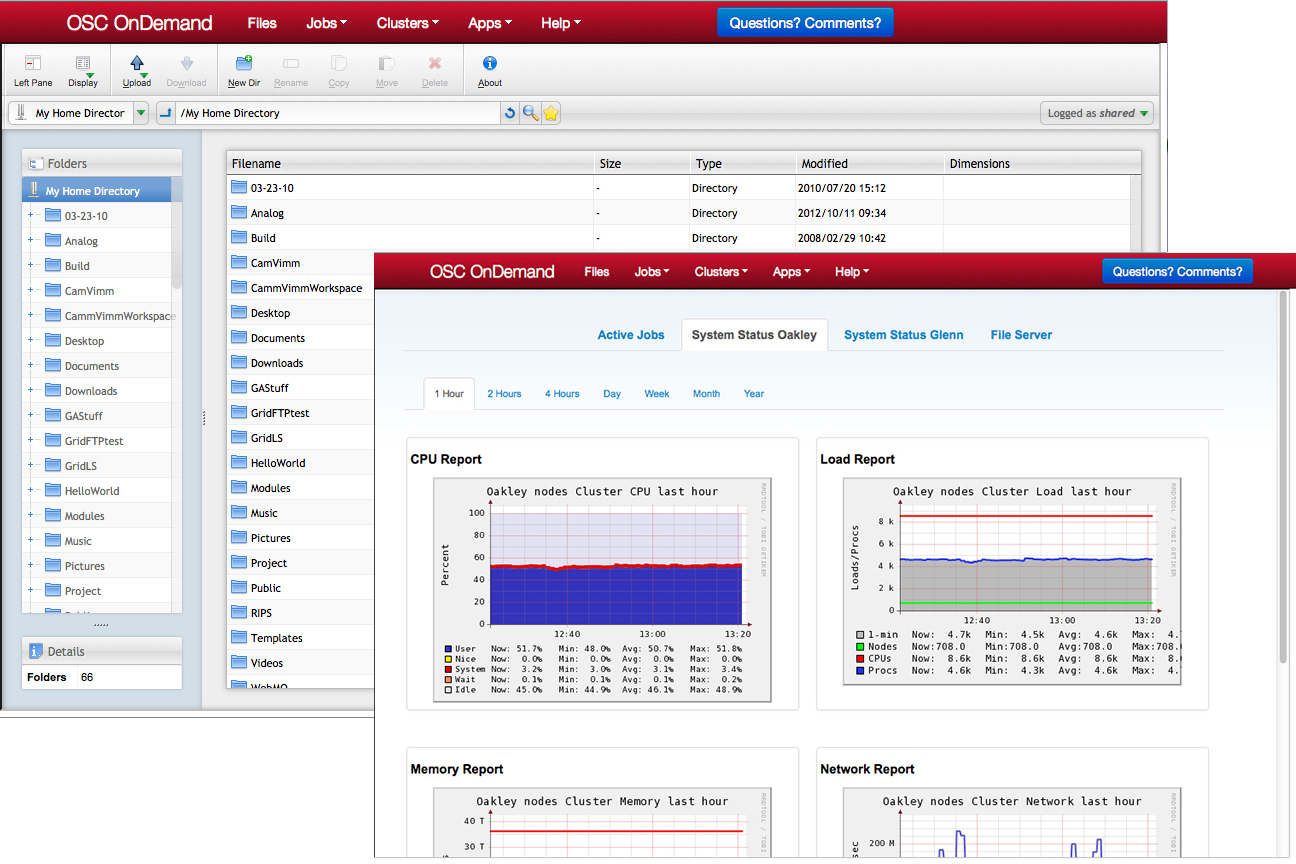Screen dimensions: 1296x864
Task: Expand the CamVimm tree node
Action: pos(30,290)
